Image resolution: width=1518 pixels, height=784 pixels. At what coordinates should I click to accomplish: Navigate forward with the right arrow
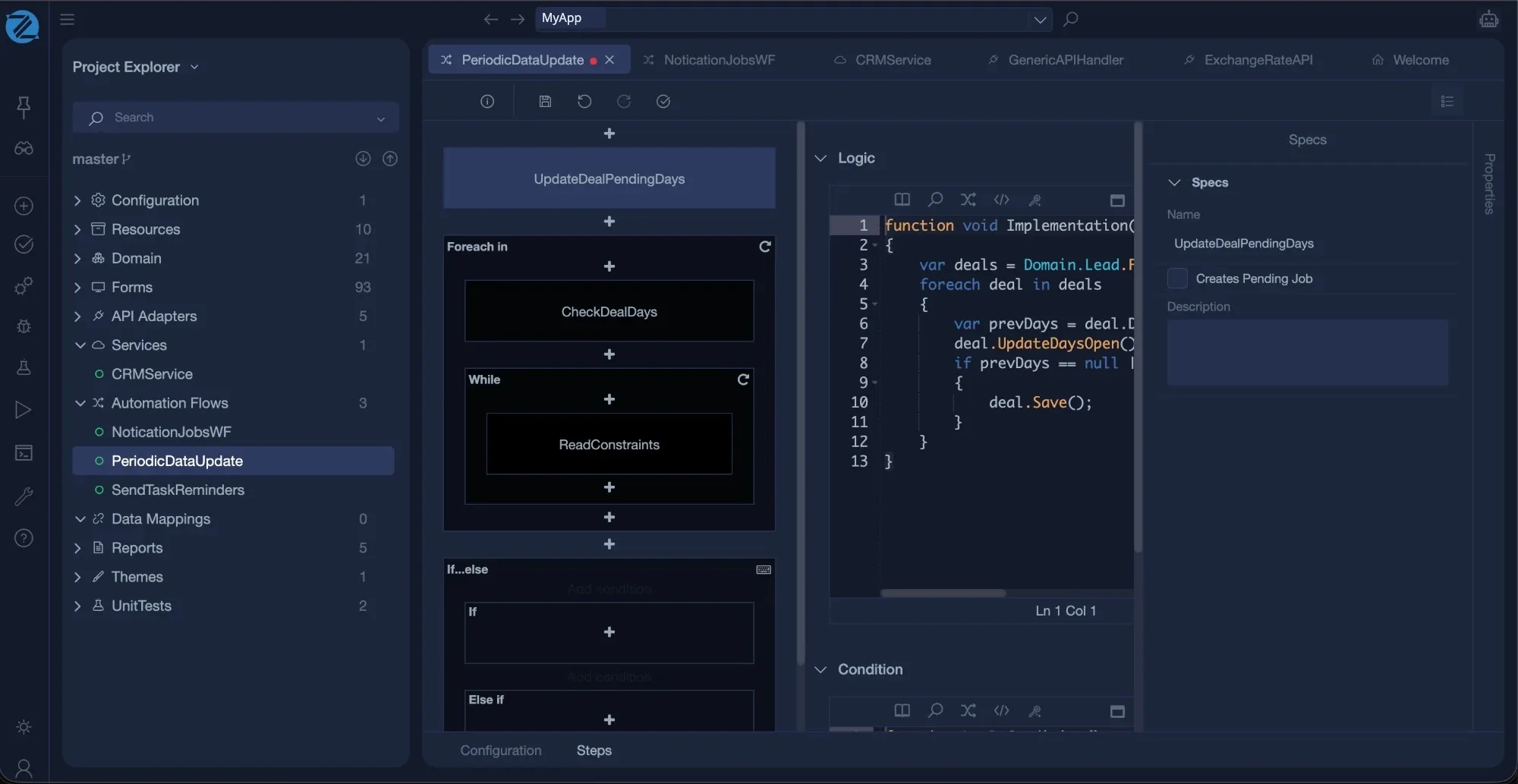pyautogui.click(x=518, y=19)
